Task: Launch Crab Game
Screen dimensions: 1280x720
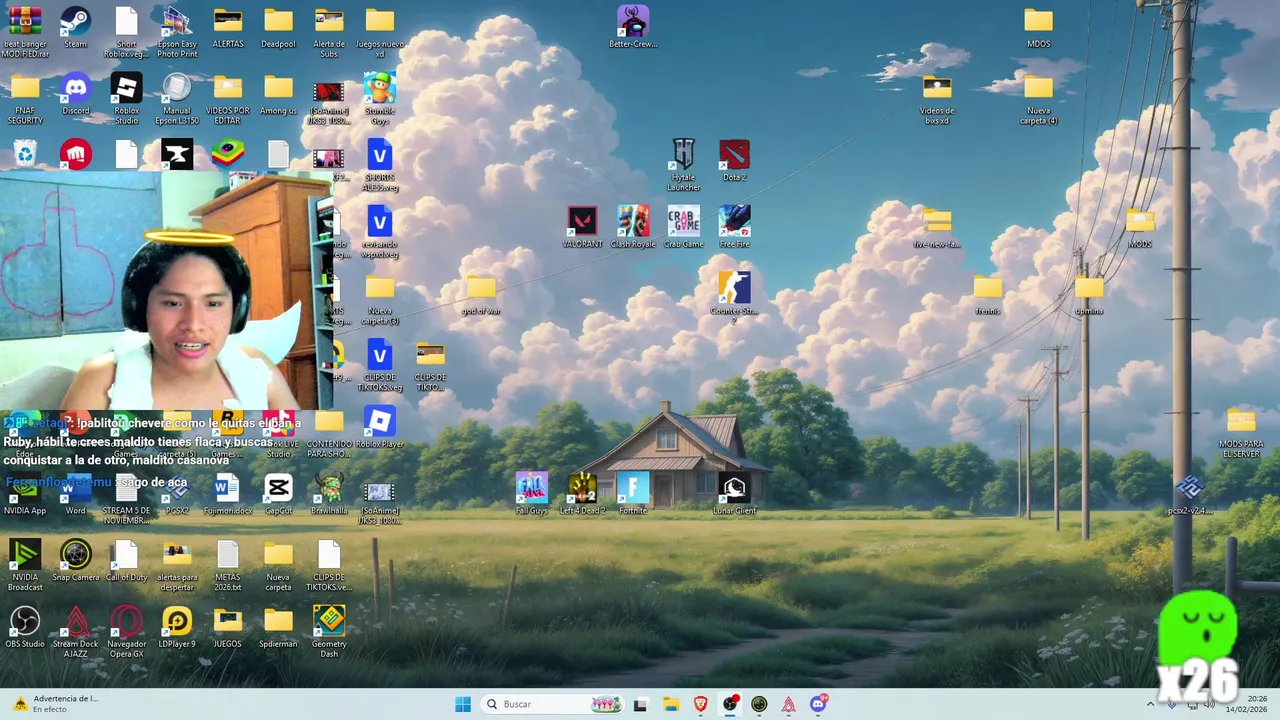Action: point(683,227)
